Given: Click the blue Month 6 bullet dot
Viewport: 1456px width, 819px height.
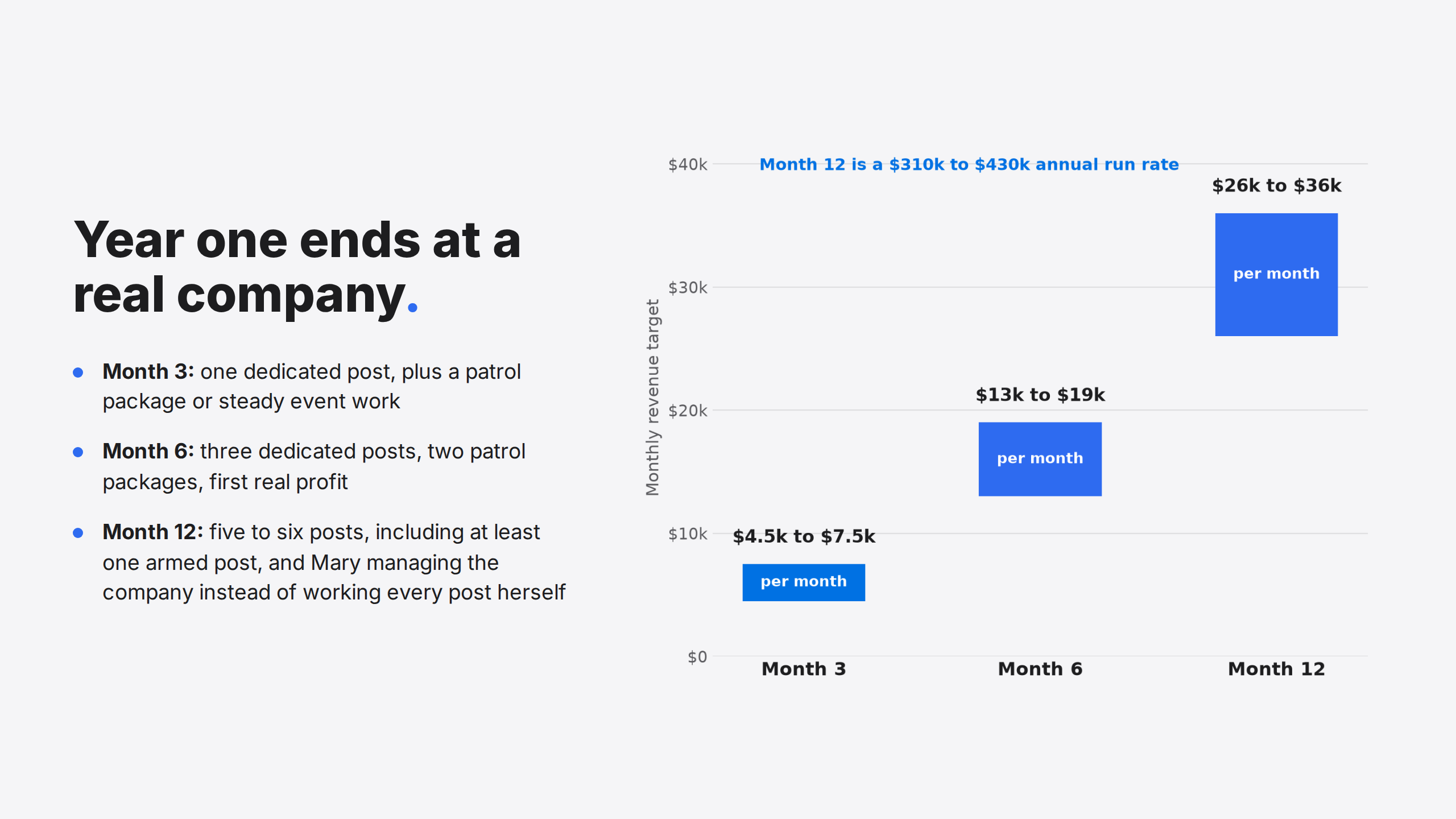Looking at the screenshot, I should click(78, 452).
